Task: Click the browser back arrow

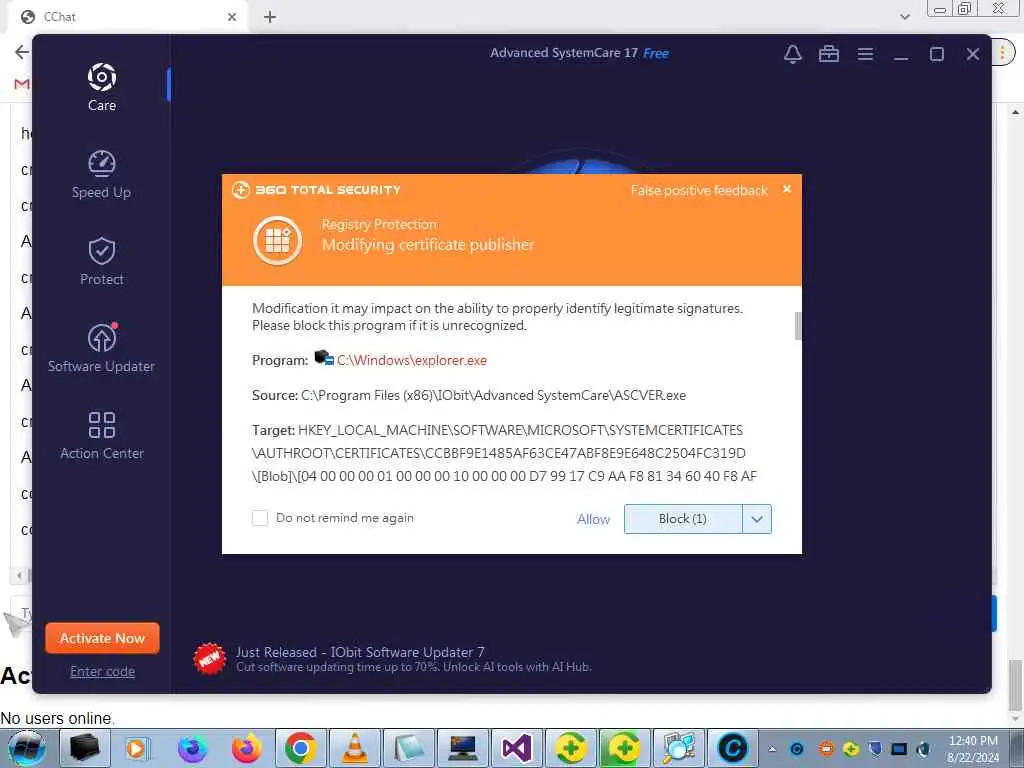Action: pos(22,52)
